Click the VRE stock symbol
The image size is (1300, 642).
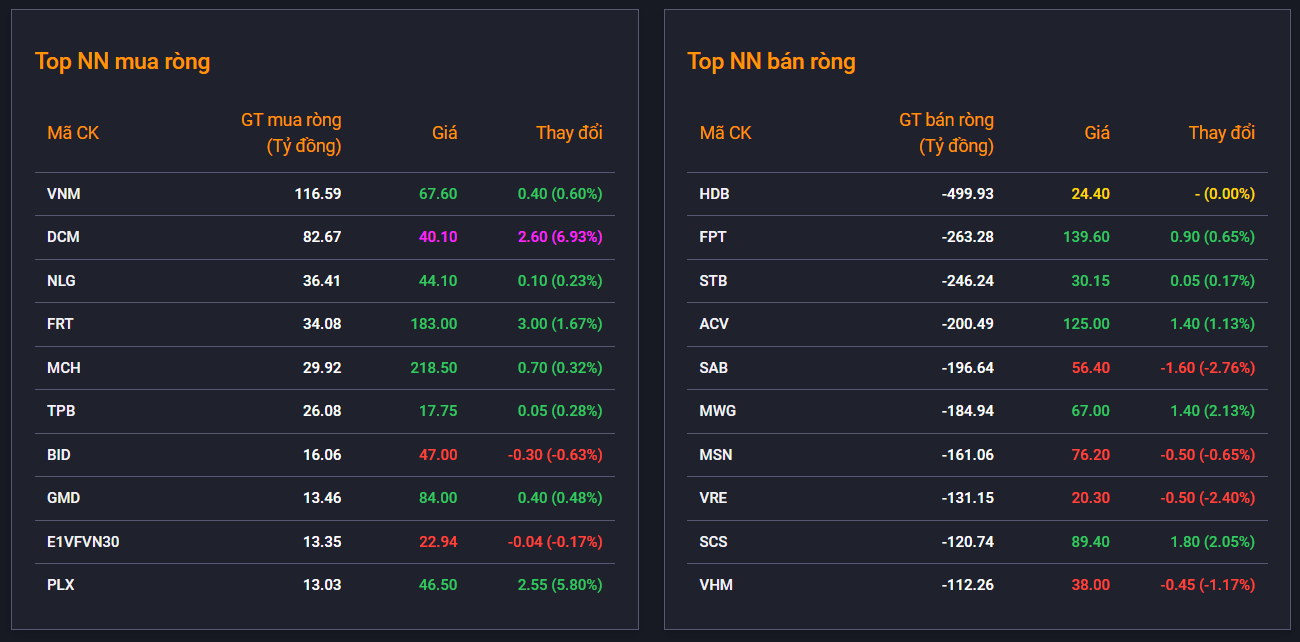tap(713, 498)
